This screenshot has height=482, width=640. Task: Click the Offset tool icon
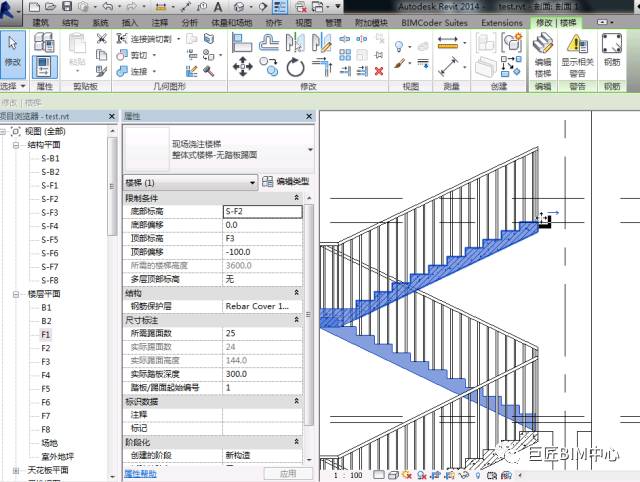(269, 42)
